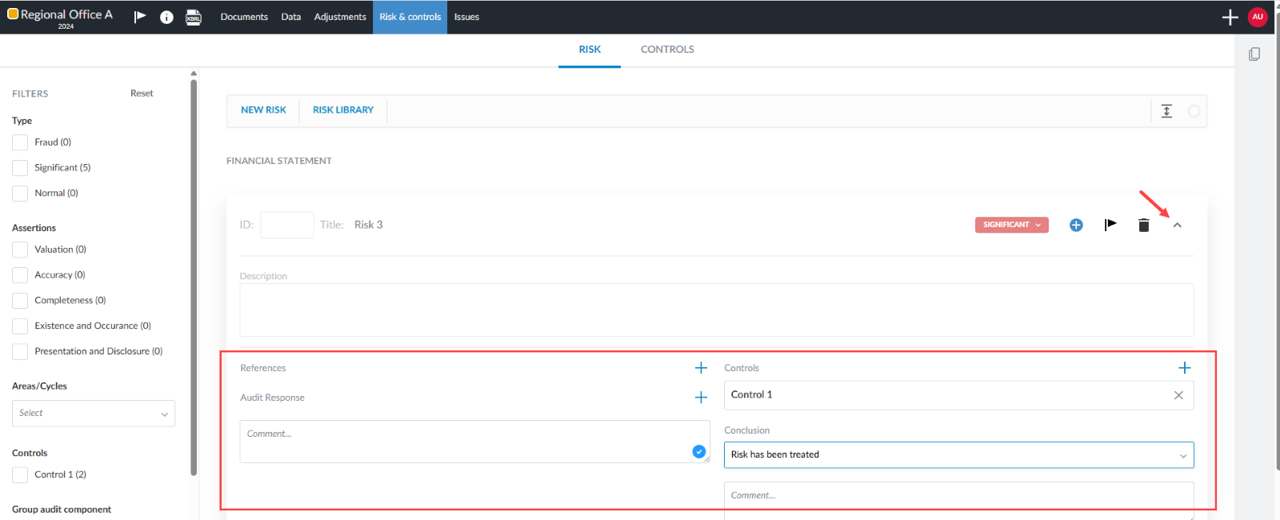1280x520 pixels.
Task: Add a reference with the plus icon
Action: click(701, 368)
